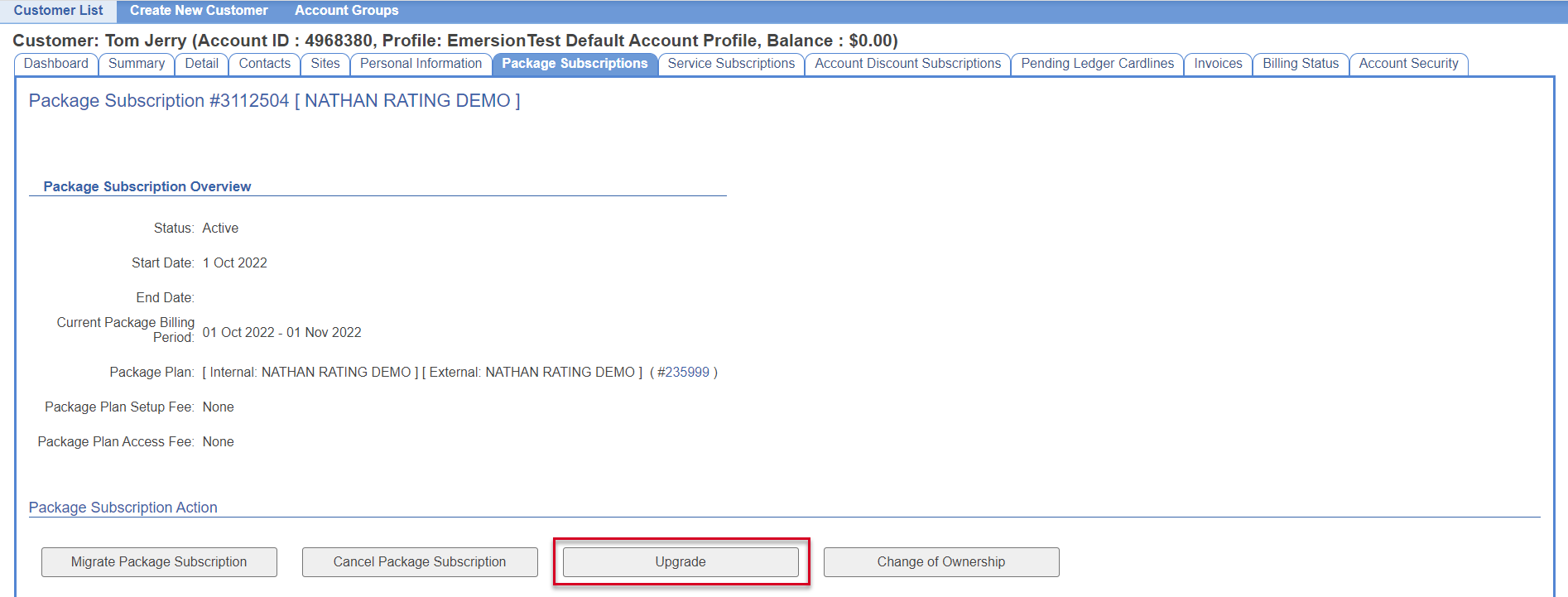View the Service Subscriptions tab
Viewport: 1568px width, 597px height.
[731, 64]
